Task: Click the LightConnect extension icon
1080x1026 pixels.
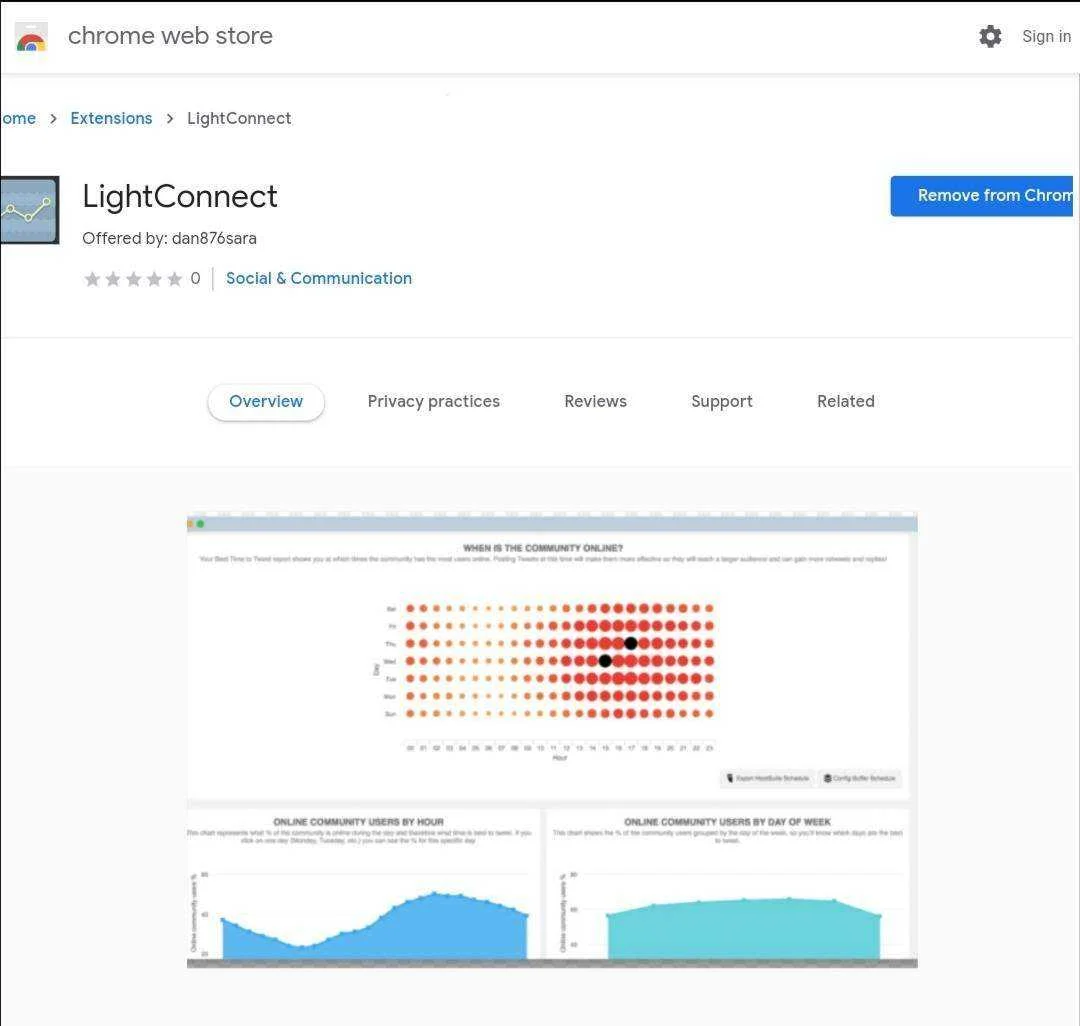Action: [x=30, y=210]
